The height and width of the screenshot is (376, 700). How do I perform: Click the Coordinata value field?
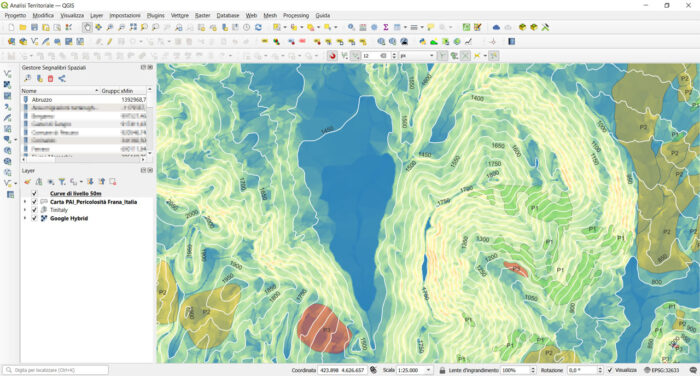342,370
